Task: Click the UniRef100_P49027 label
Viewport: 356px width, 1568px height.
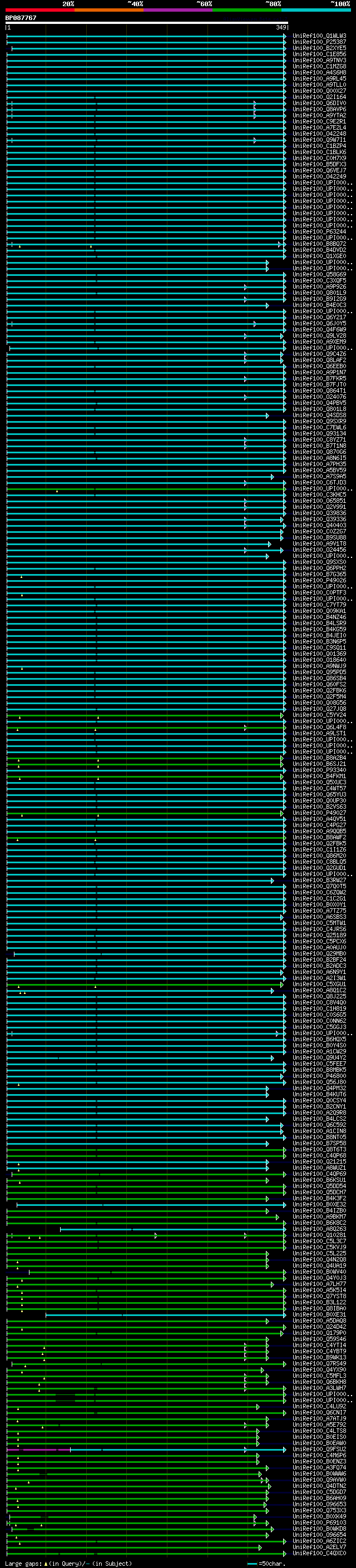Action: [x=319, y=813]
